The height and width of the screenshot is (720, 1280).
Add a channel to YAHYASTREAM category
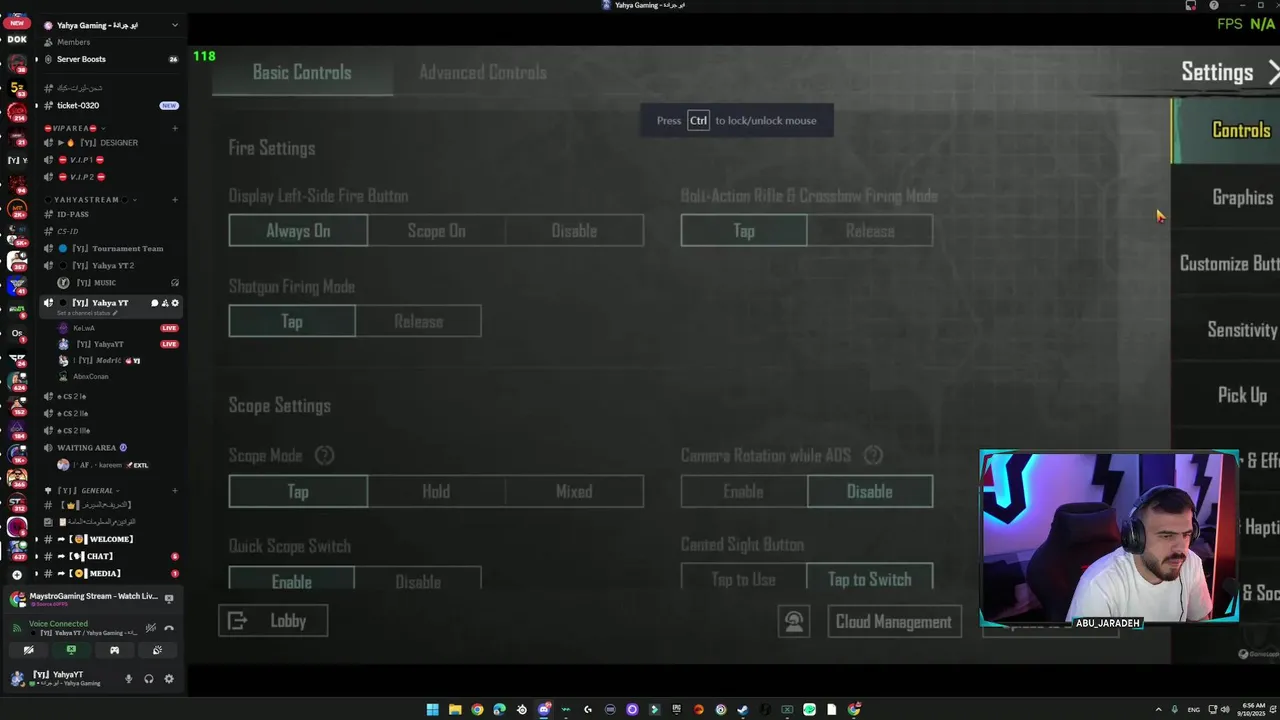pyautogui.click(x=174, y=199)
